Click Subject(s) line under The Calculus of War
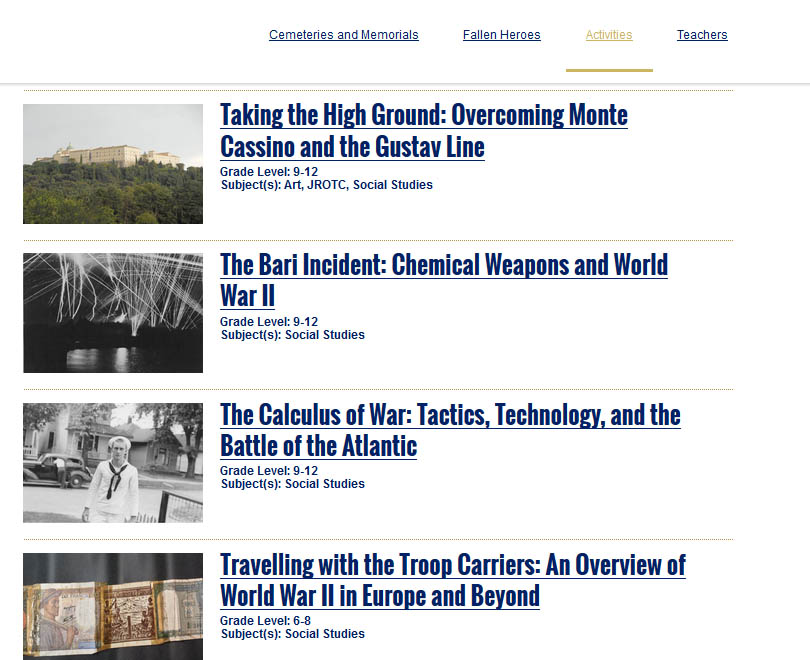Image resolution: width=810 pixels, height=660 pixels. tap(292, 484)
